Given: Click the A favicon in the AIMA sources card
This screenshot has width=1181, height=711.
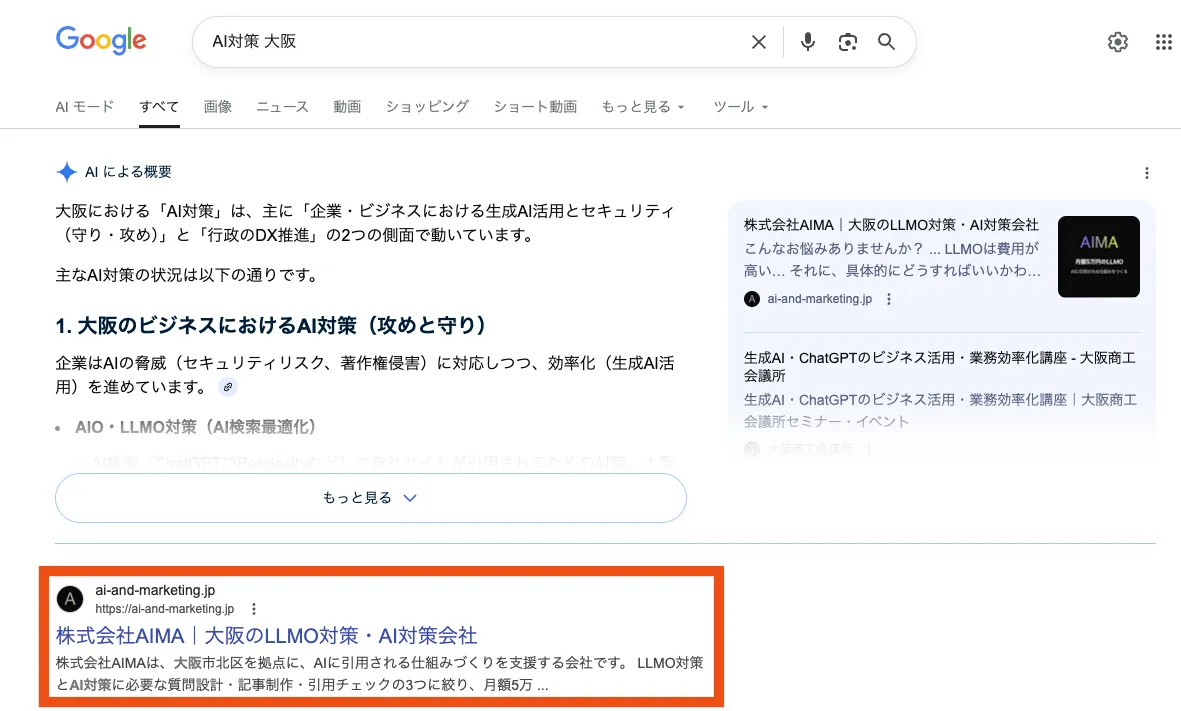Looking at the screenshot, I should coord(752,299).
